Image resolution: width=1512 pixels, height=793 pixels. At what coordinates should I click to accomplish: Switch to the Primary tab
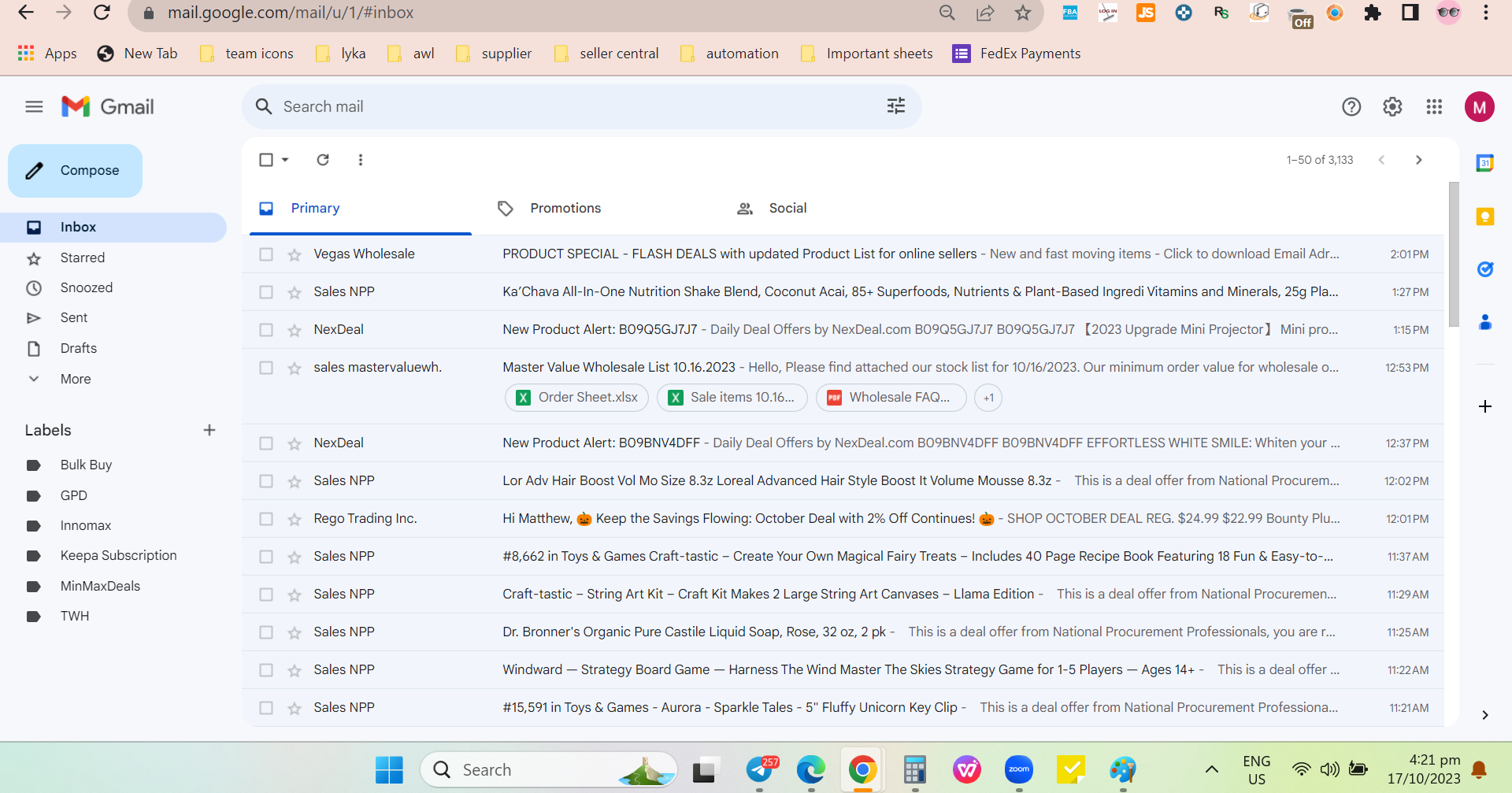(x=361, y=208)
